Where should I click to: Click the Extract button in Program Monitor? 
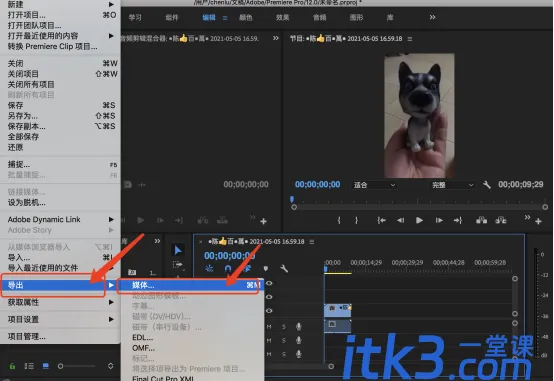pyautogui.click(x=500, y=221)
